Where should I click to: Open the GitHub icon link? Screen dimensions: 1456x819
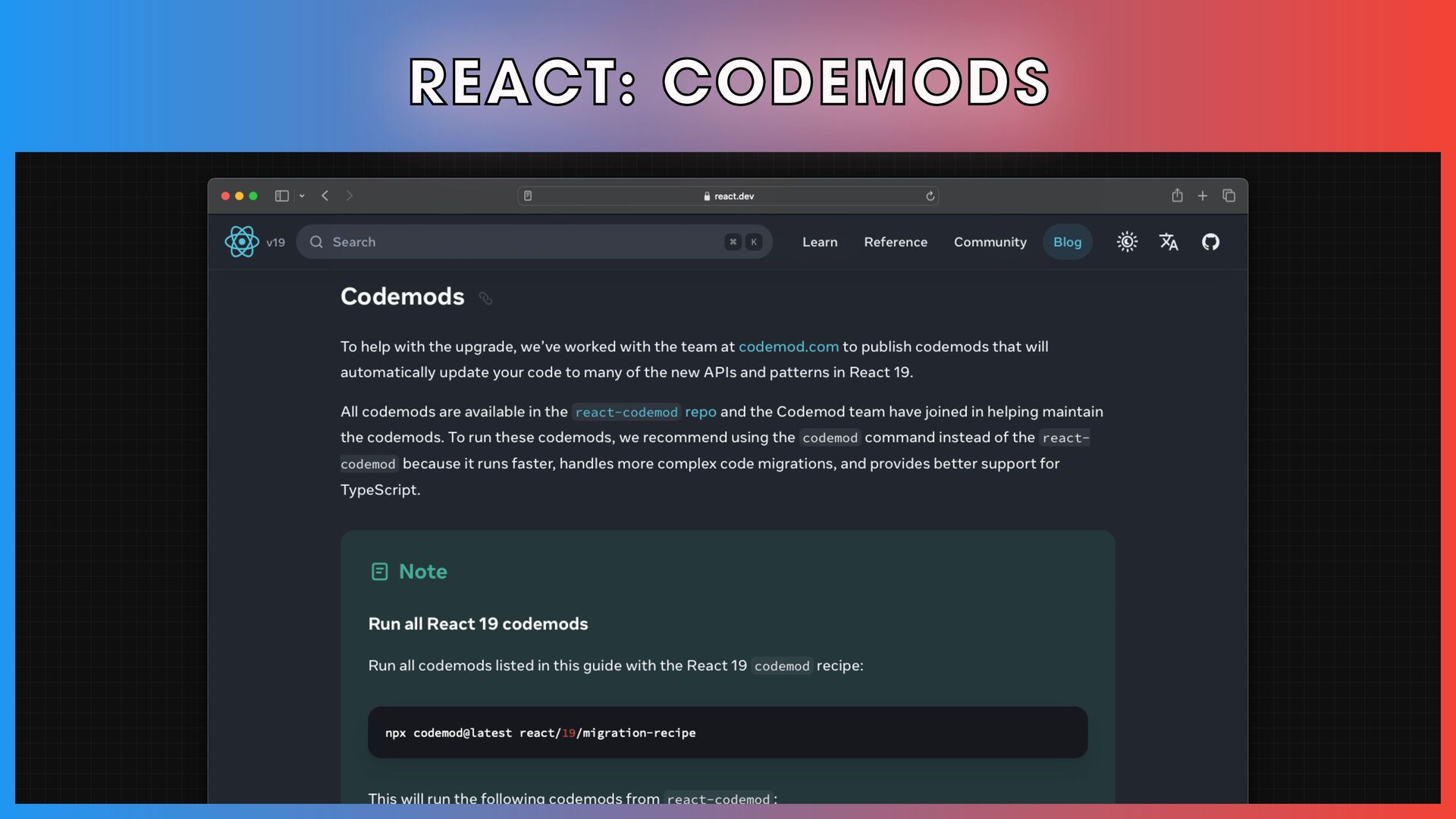1210,242
